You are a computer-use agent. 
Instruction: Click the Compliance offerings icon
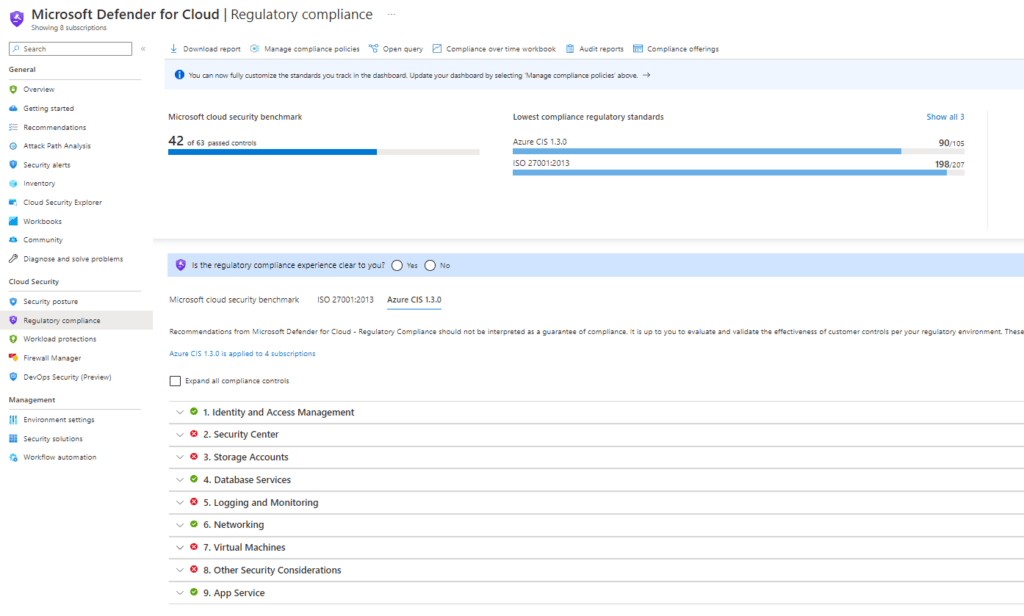point(638,48)
